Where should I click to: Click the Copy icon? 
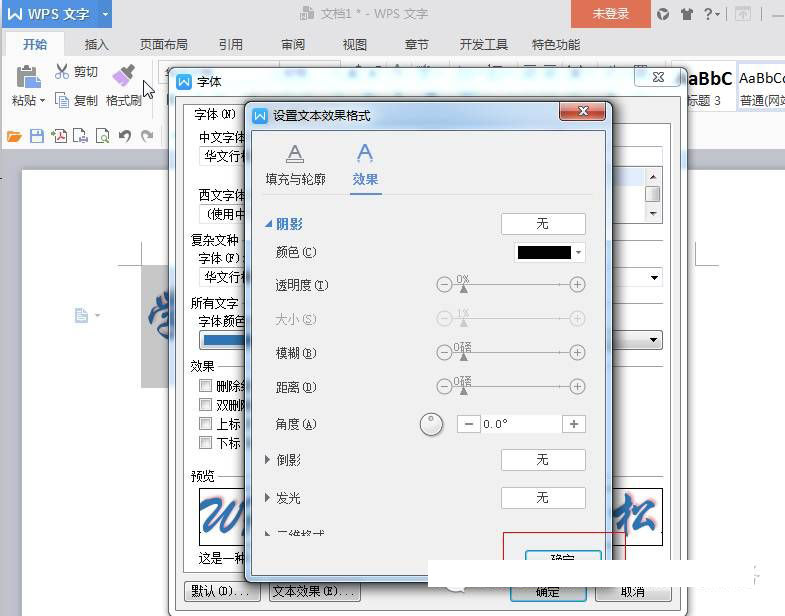coord(62,100)
